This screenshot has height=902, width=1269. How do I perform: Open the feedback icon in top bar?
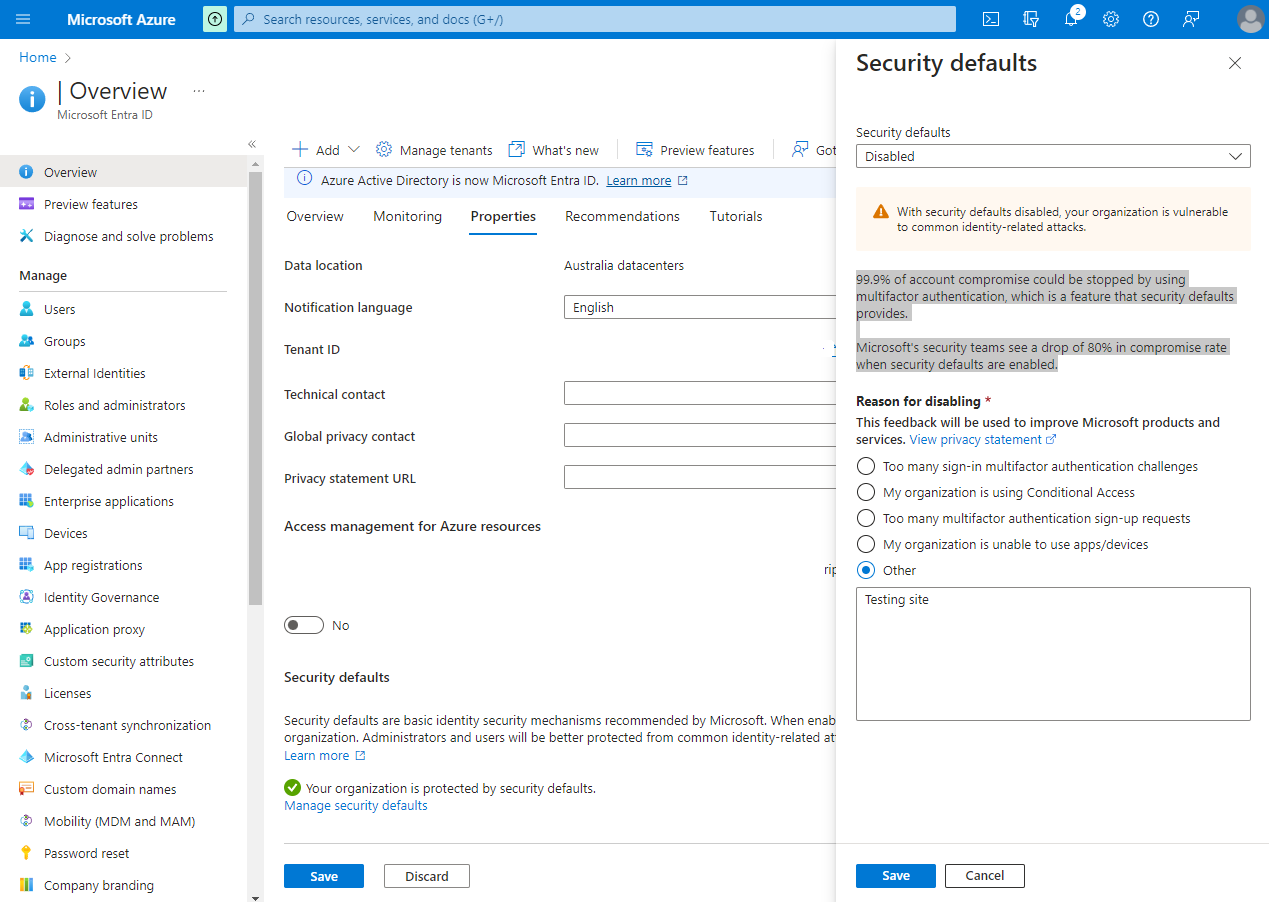(1191, 19)
